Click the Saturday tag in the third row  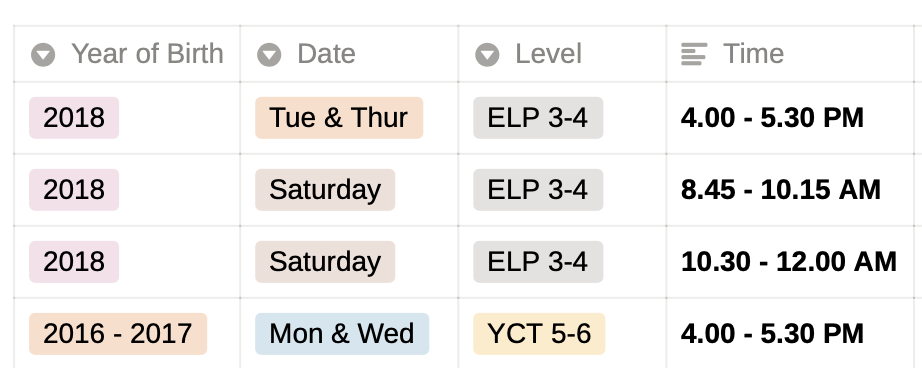(325, 262)
